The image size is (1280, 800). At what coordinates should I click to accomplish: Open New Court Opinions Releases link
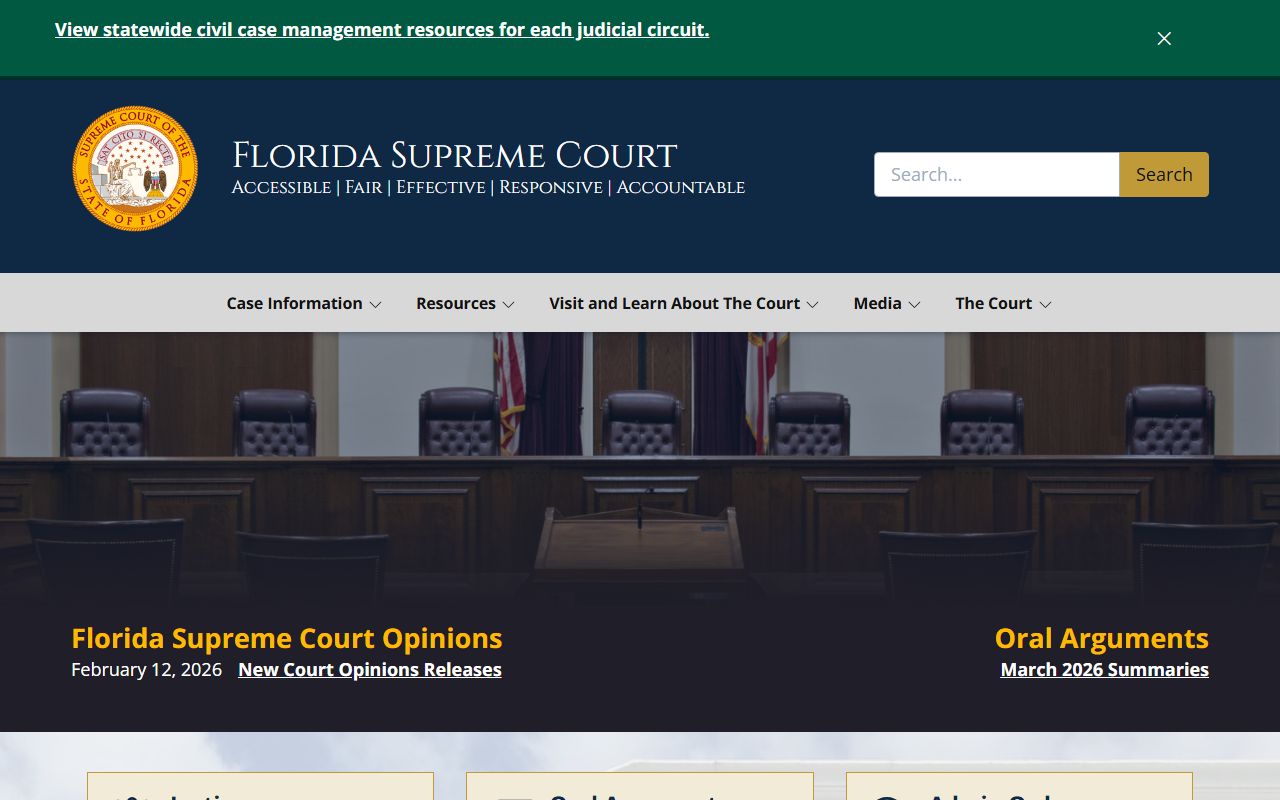370,670
